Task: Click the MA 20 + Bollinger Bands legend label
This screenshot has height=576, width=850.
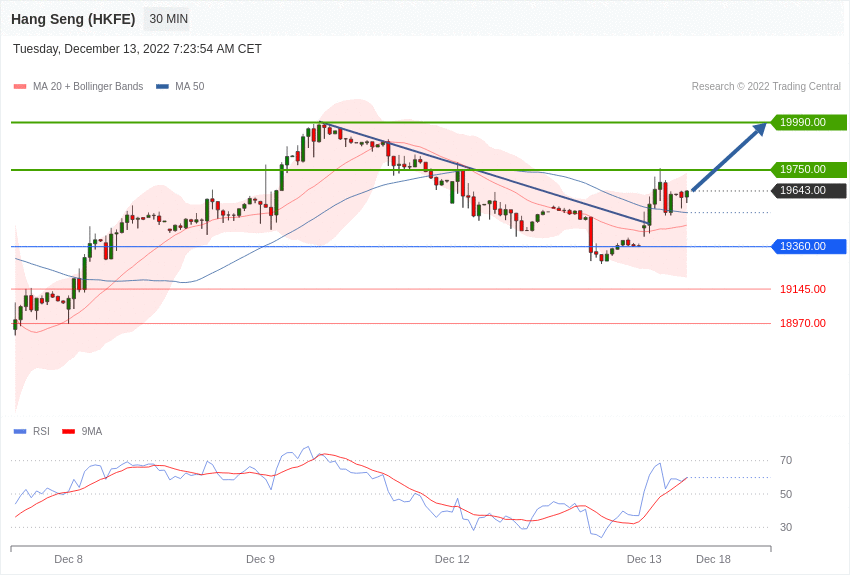Action: coord(88,87)
